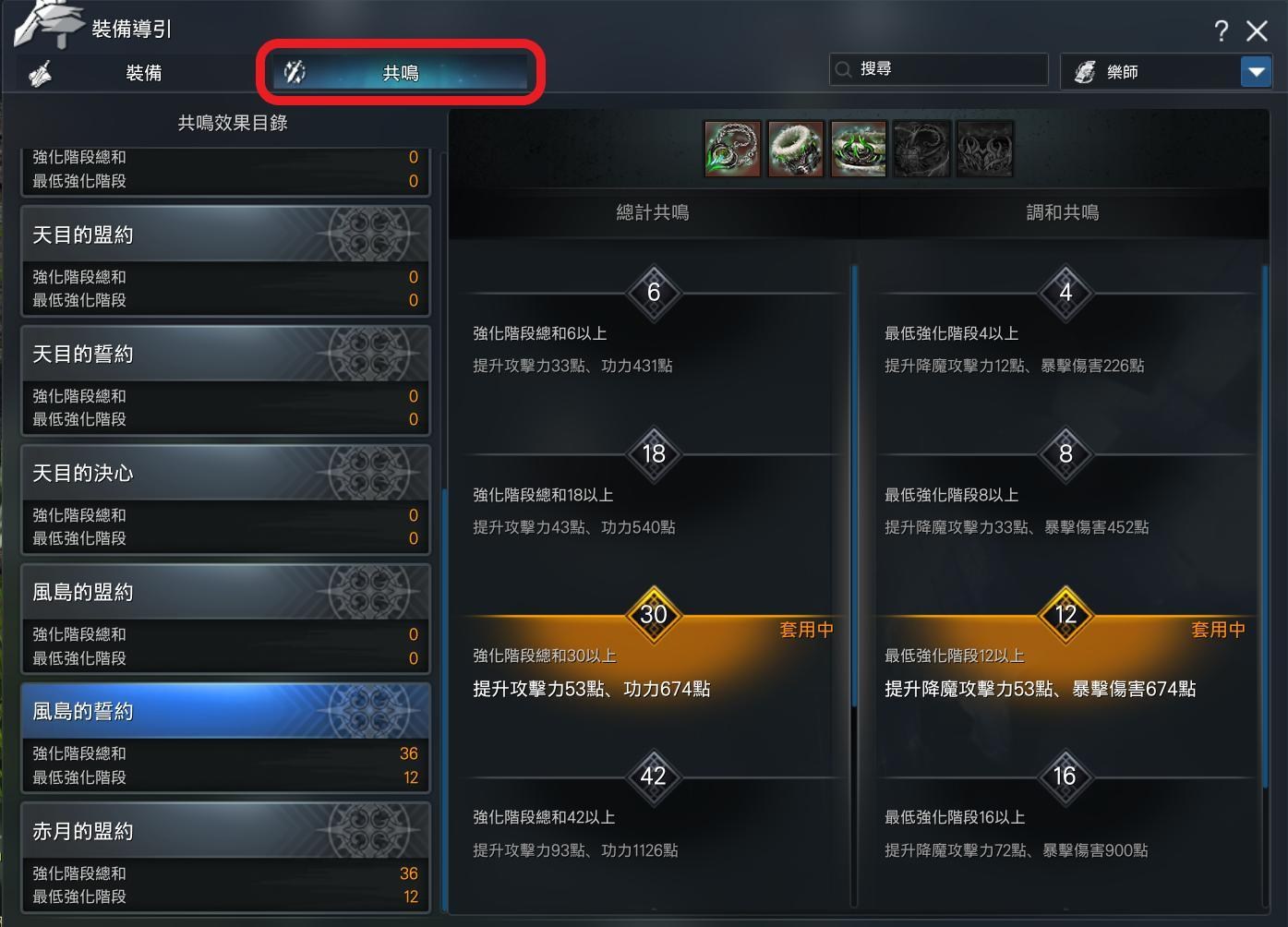Click the magnifier icon in search box

click(843, 69)
